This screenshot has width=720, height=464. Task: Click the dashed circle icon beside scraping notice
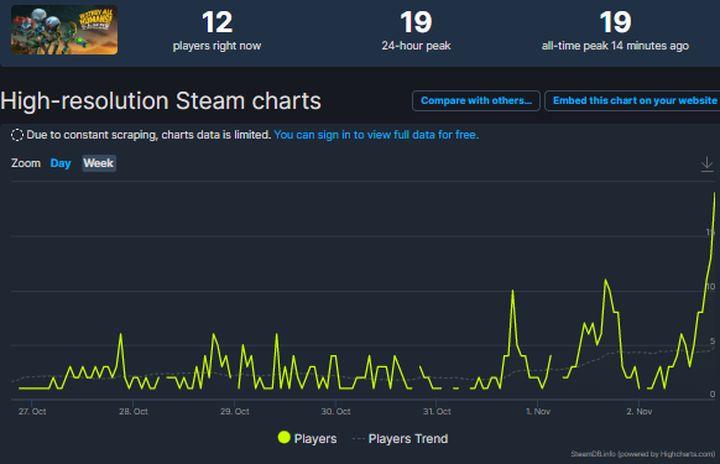(x=17, y=134)
